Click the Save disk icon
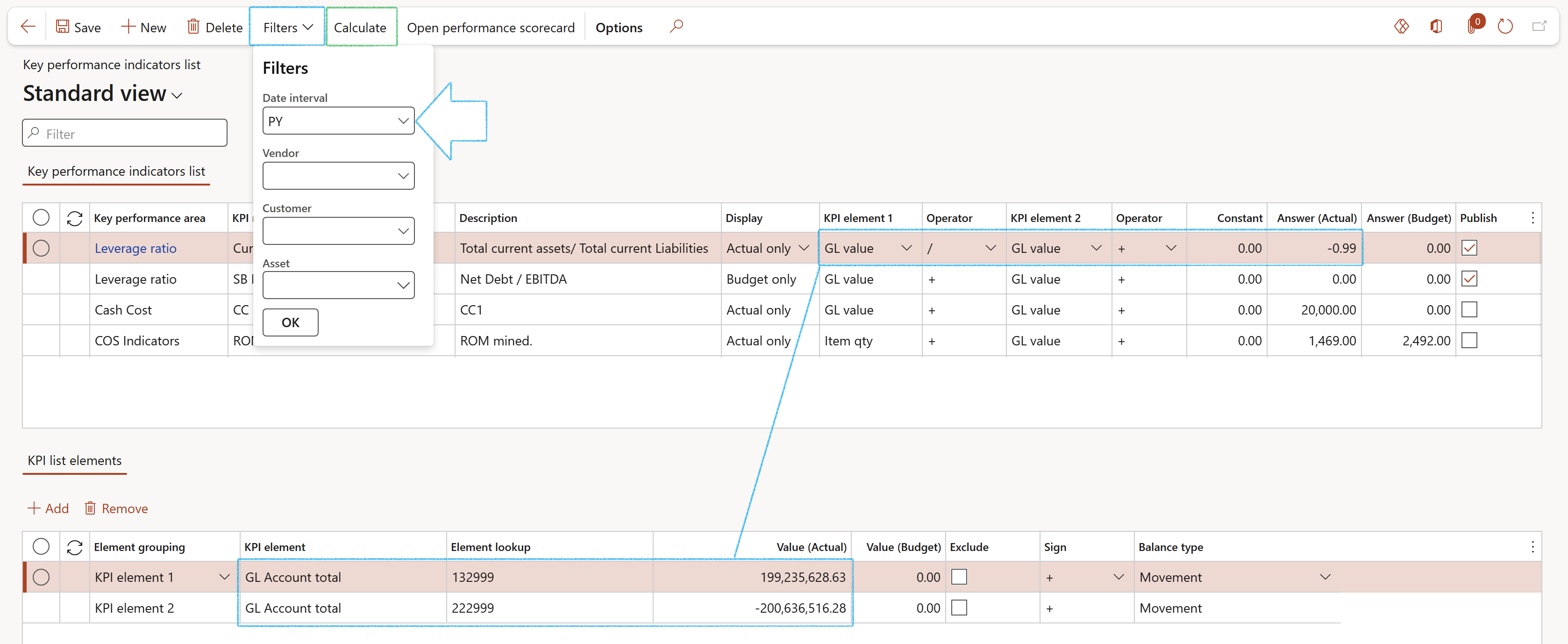The width and height of the screenshot is (1568, 644). coord(62,27)
